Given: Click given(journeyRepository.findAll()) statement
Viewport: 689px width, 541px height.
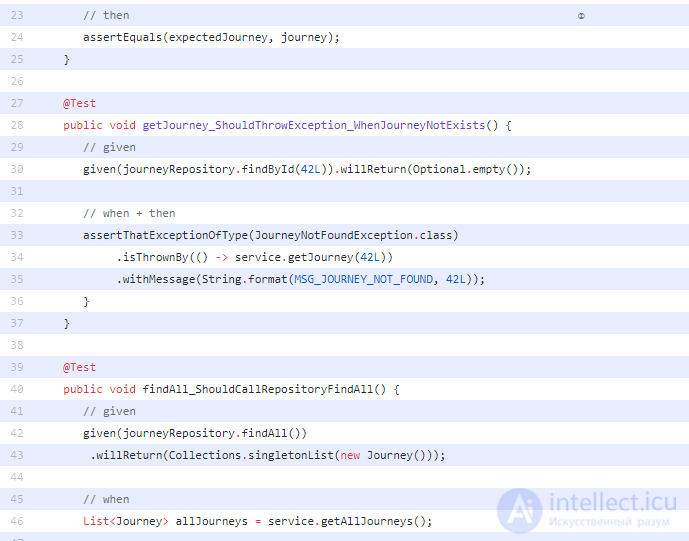Looking at the screenshot, I should pos(195,433).
